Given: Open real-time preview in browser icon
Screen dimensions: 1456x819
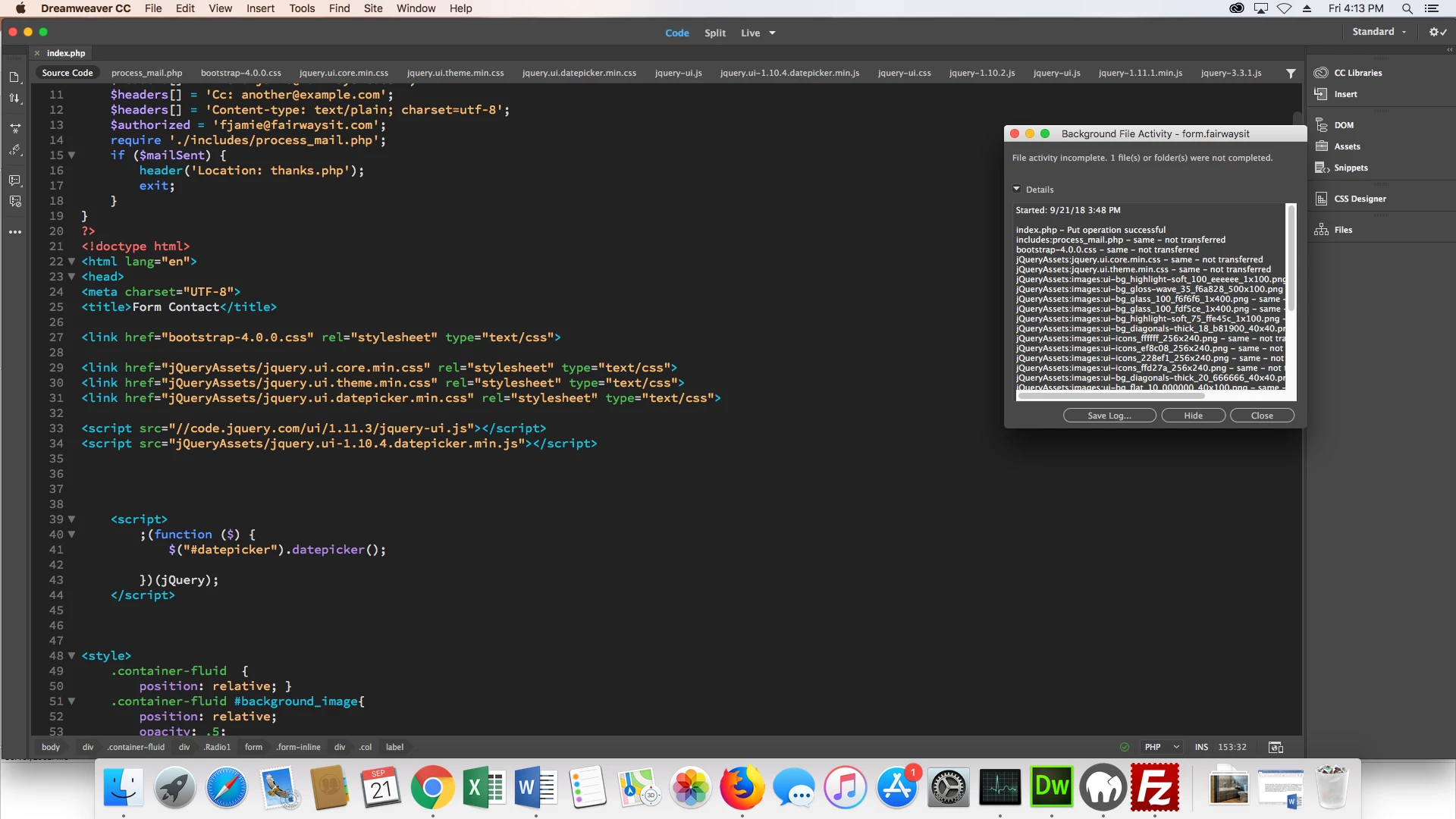Looking at the screenshot, I should click(1276, 748).
